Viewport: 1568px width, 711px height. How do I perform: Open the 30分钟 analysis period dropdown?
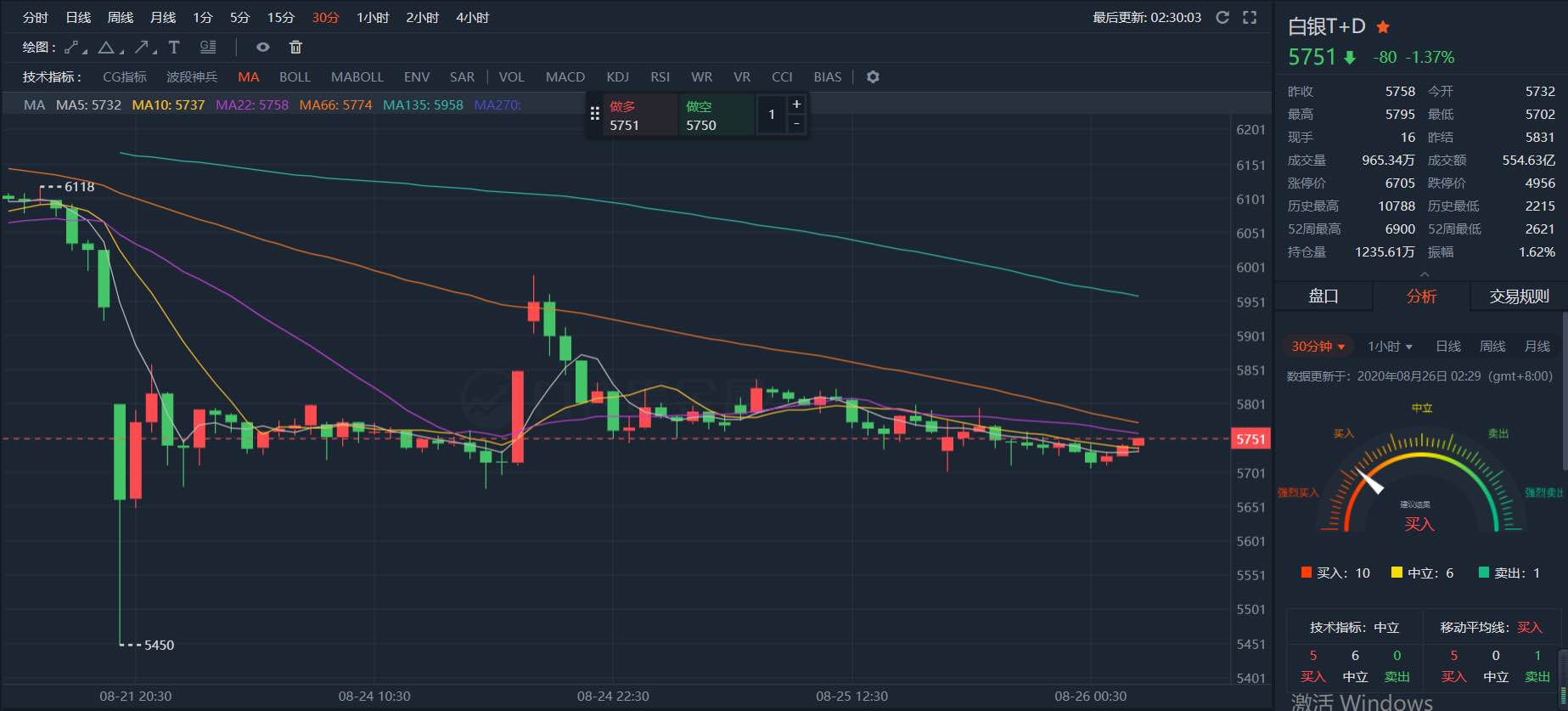coord(1318,346)
